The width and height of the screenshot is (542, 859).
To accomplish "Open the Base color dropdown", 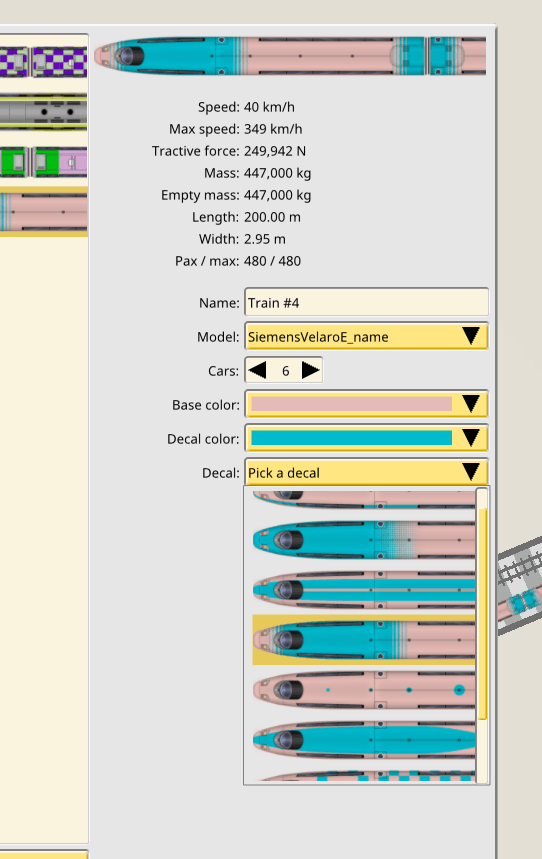I will (x=366, y=404).
